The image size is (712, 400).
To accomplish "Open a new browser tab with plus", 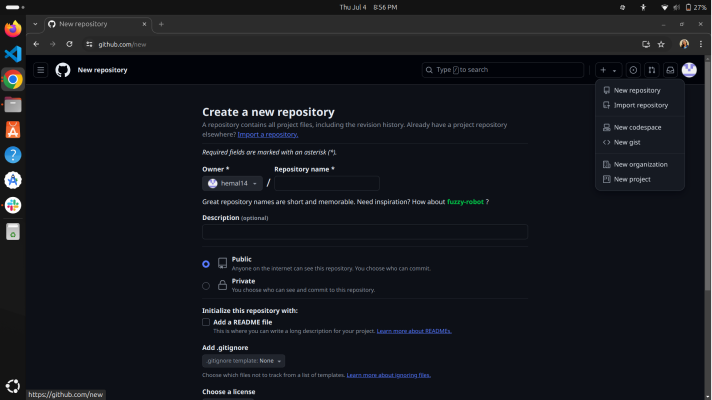I will point(161,24).
